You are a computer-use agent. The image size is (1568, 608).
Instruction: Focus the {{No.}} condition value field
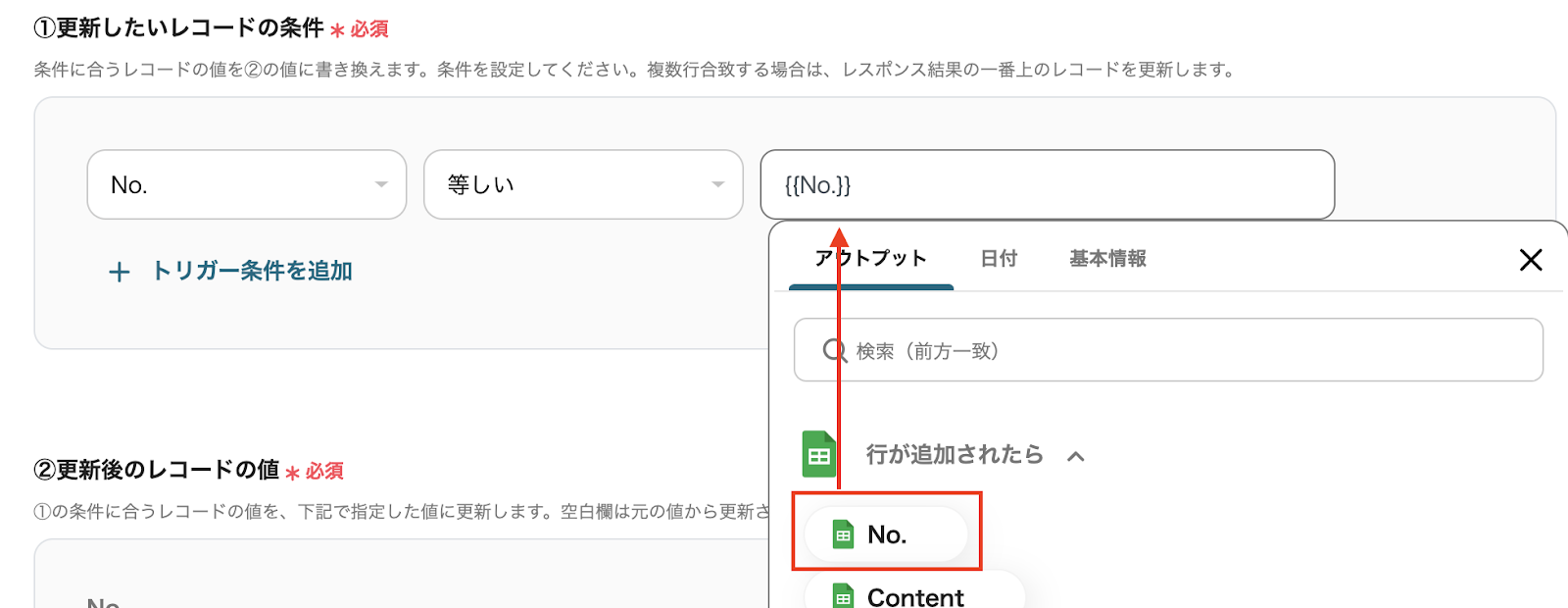click(1047, 184)
